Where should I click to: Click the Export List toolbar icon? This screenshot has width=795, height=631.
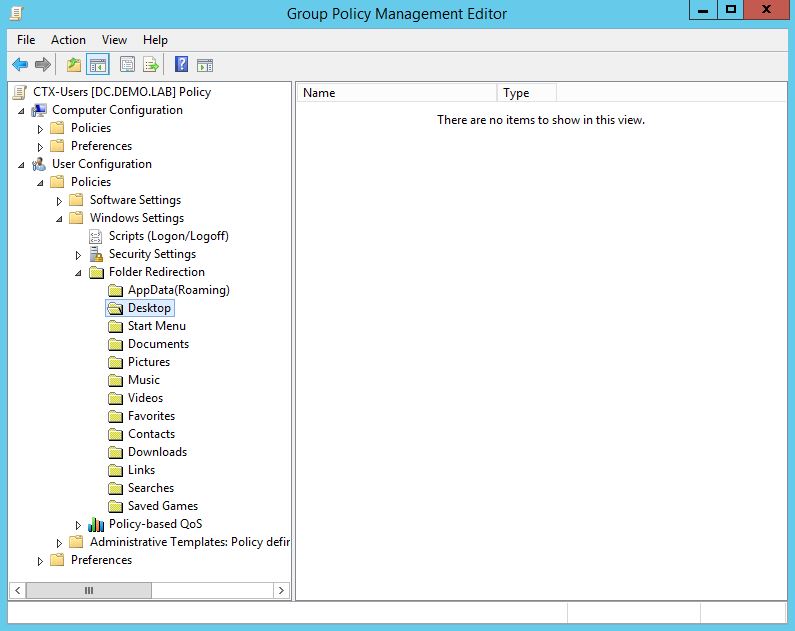151,65
